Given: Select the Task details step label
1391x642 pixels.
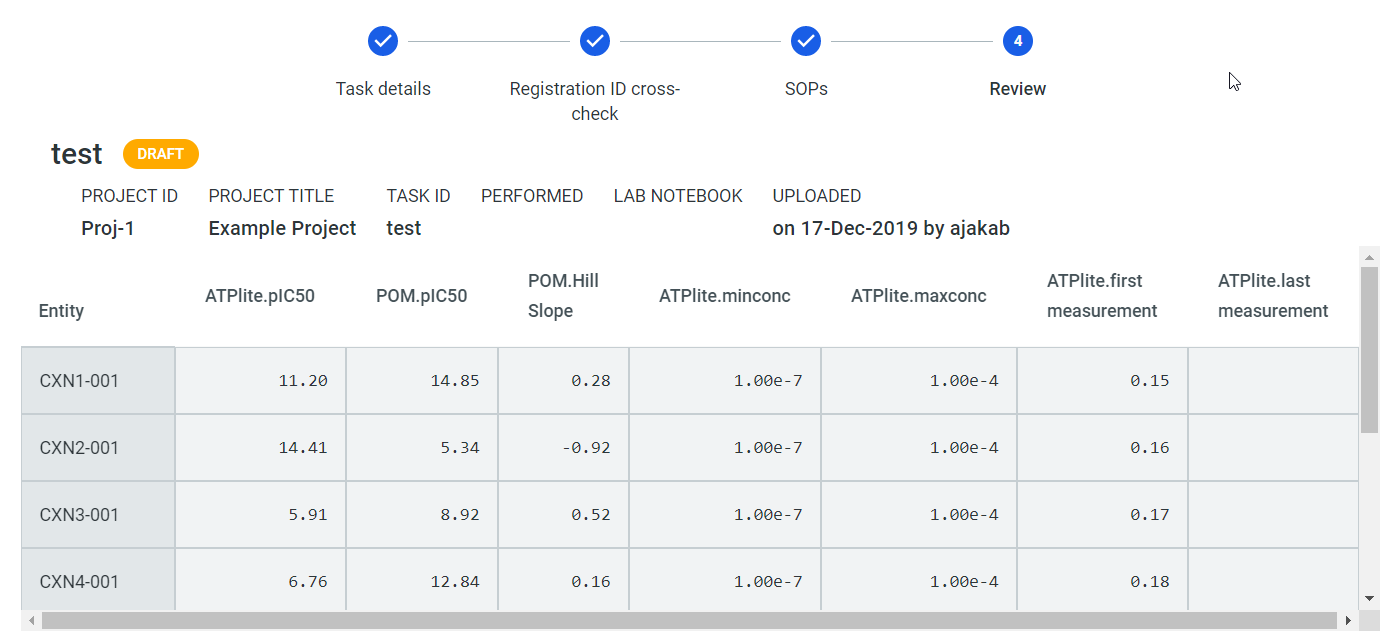Looking at the screenshot, I should [x=383, y=89].
